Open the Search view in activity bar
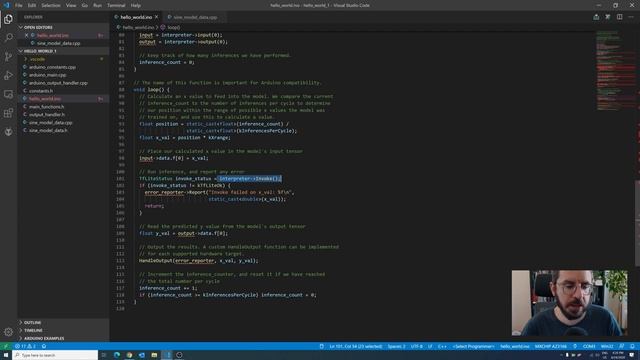 8,38
